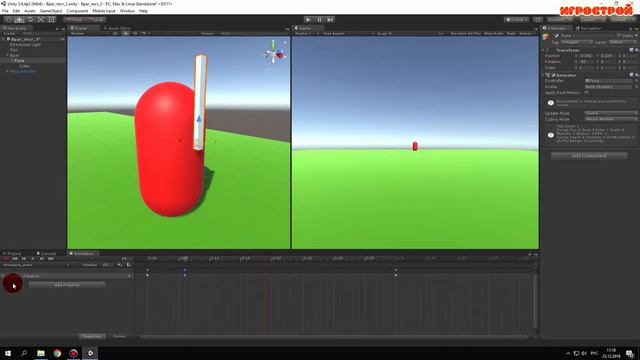Toggle Pivot/Center handle position button

pyautogui.click(x=74, y=20)
